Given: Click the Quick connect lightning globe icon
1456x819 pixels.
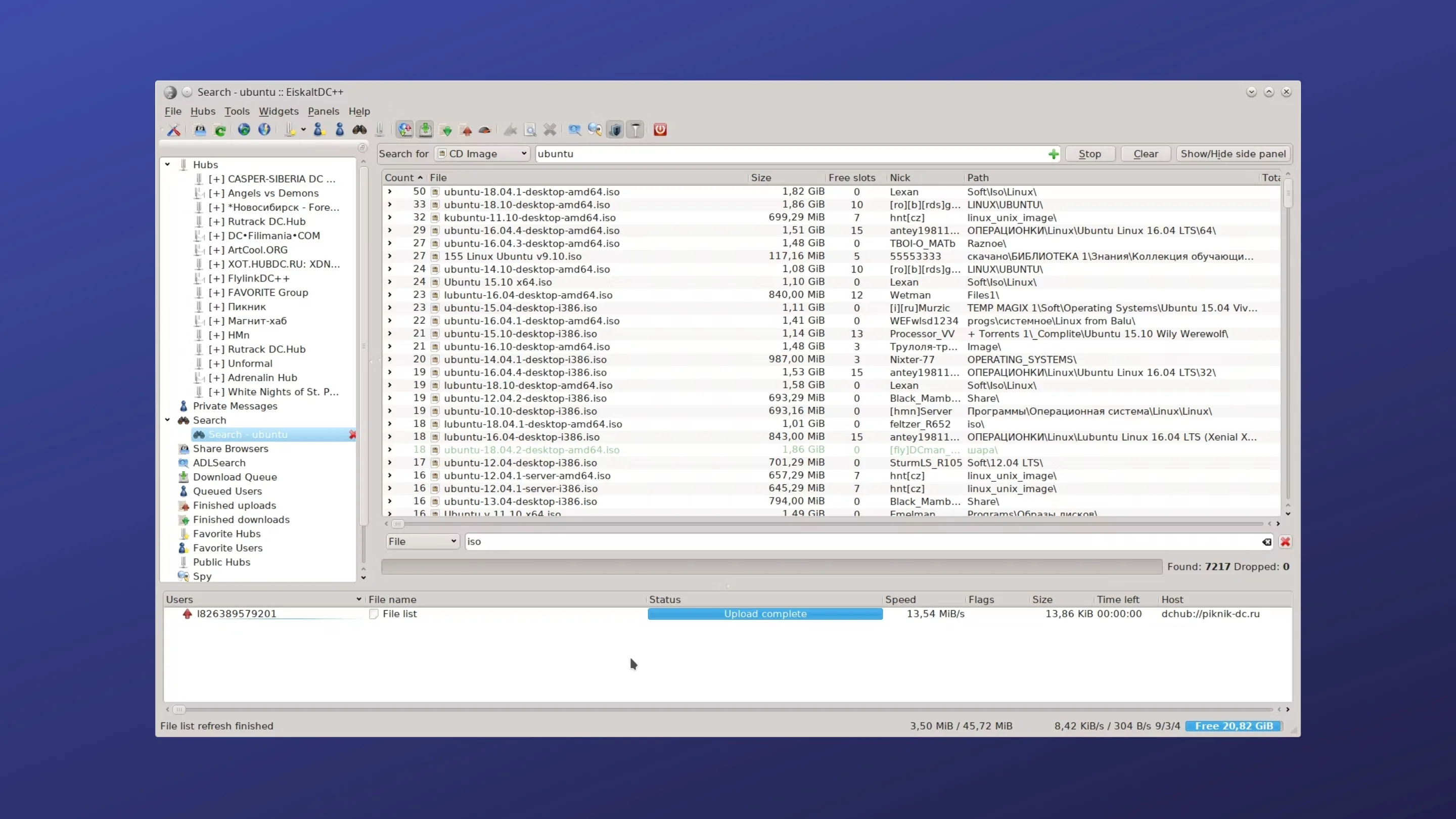Looking at the screenshot, I should click(264, 130).
